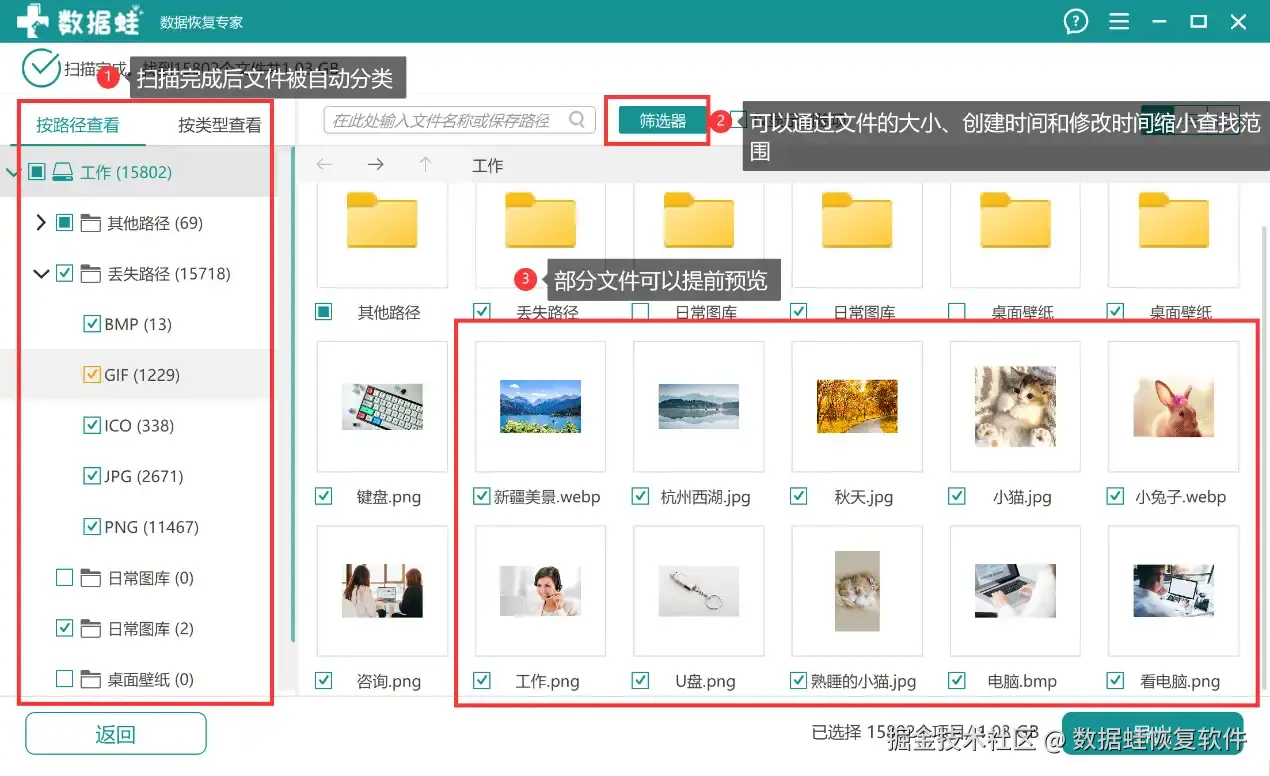This screenshot has height=776, width=1270.
Task: Click the left tree panel scrollbar
Action: [x=293, y=394]
